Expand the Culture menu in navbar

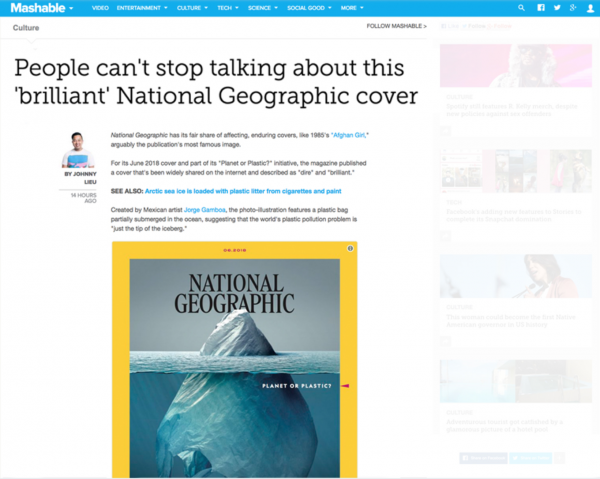[192, 8]
